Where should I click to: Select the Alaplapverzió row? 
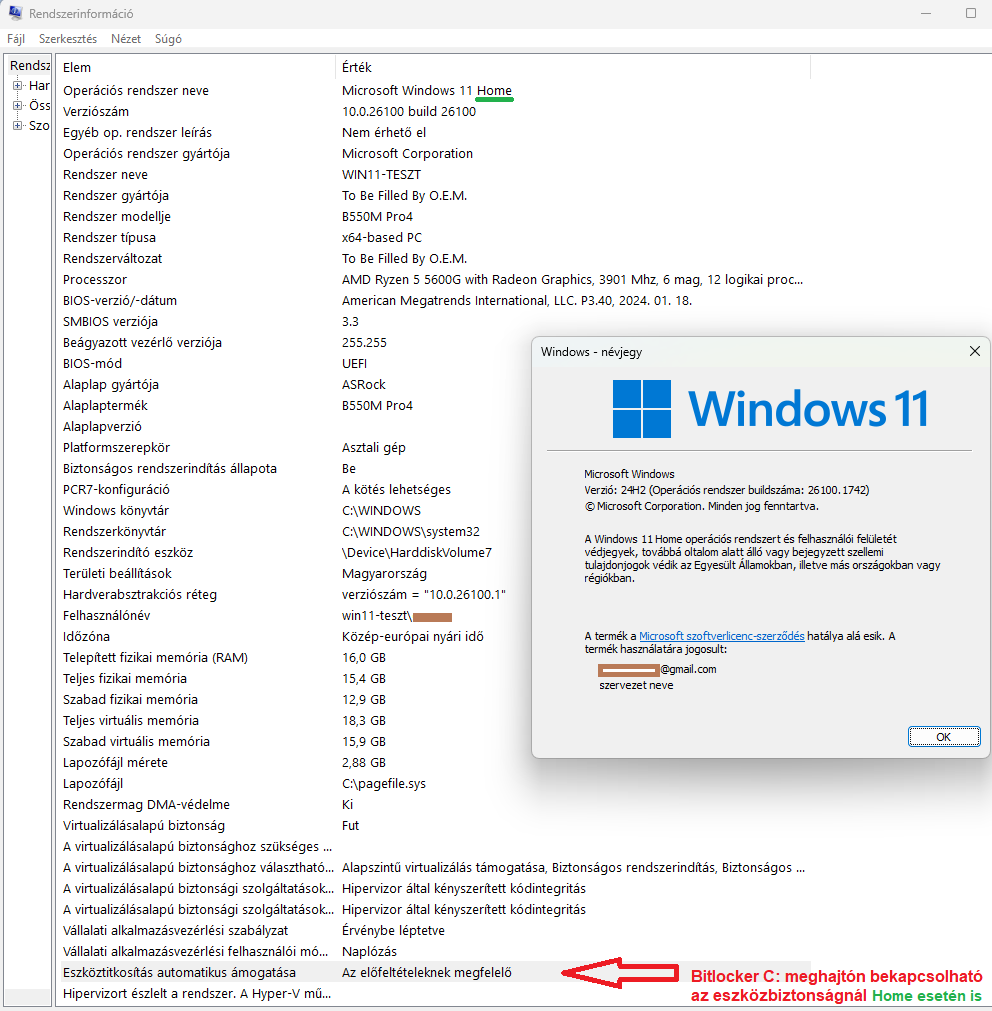[x=297, y=427]
